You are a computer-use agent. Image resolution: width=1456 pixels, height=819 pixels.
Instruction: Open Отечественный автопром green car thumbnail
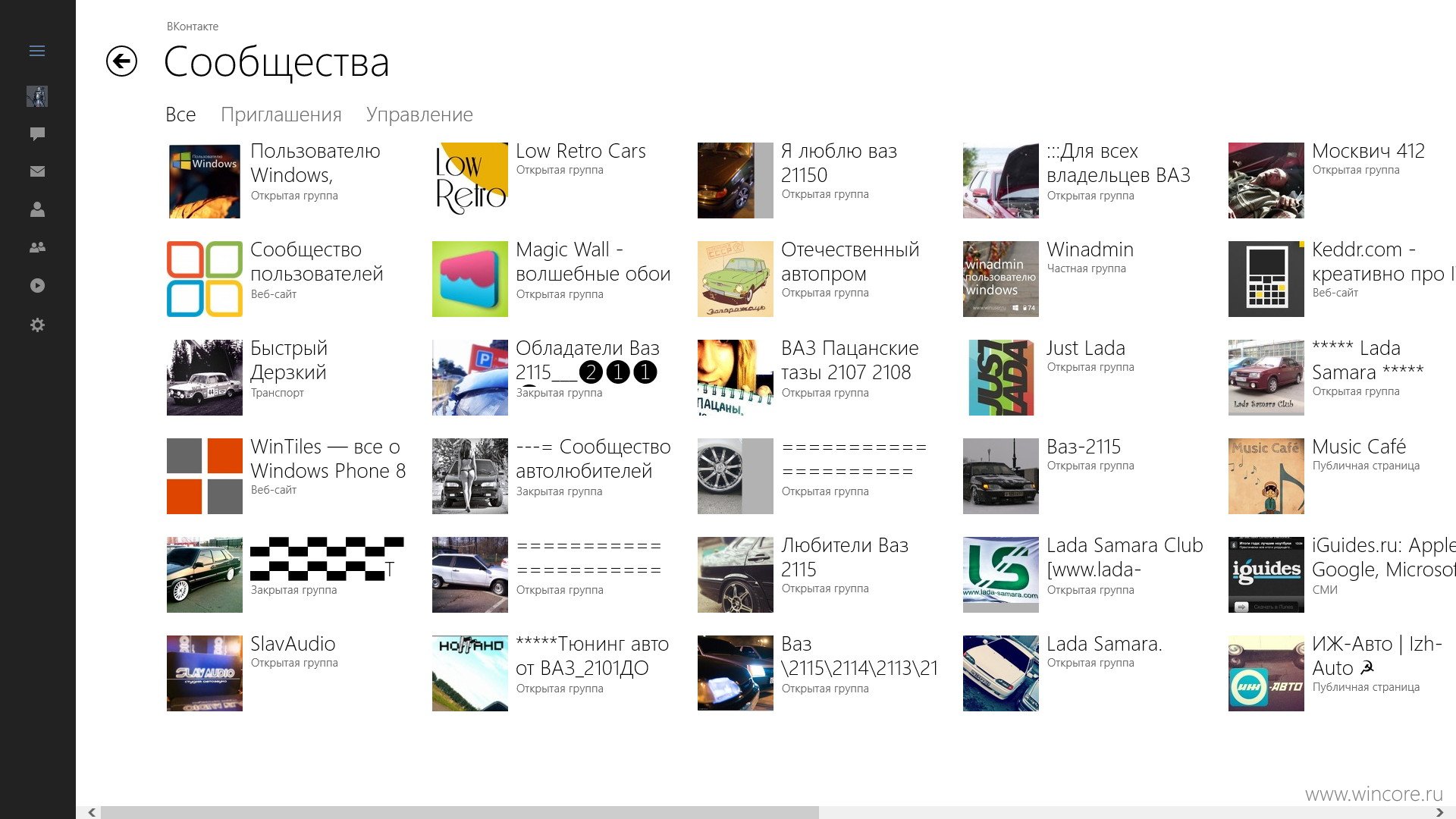coord(736,279)
